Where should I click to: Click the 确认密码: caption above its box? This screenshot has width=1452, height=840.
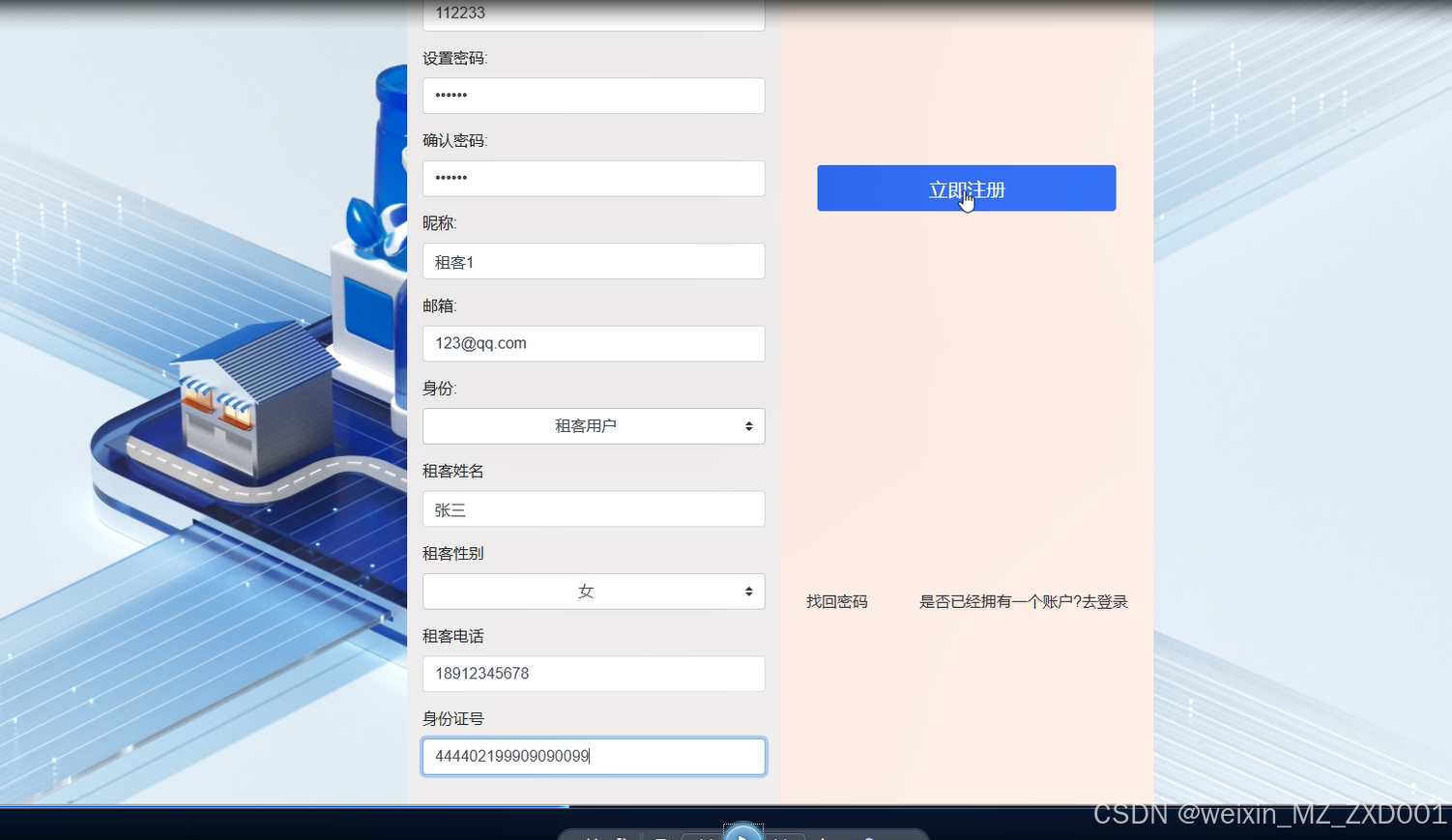[x=455, y=140]
